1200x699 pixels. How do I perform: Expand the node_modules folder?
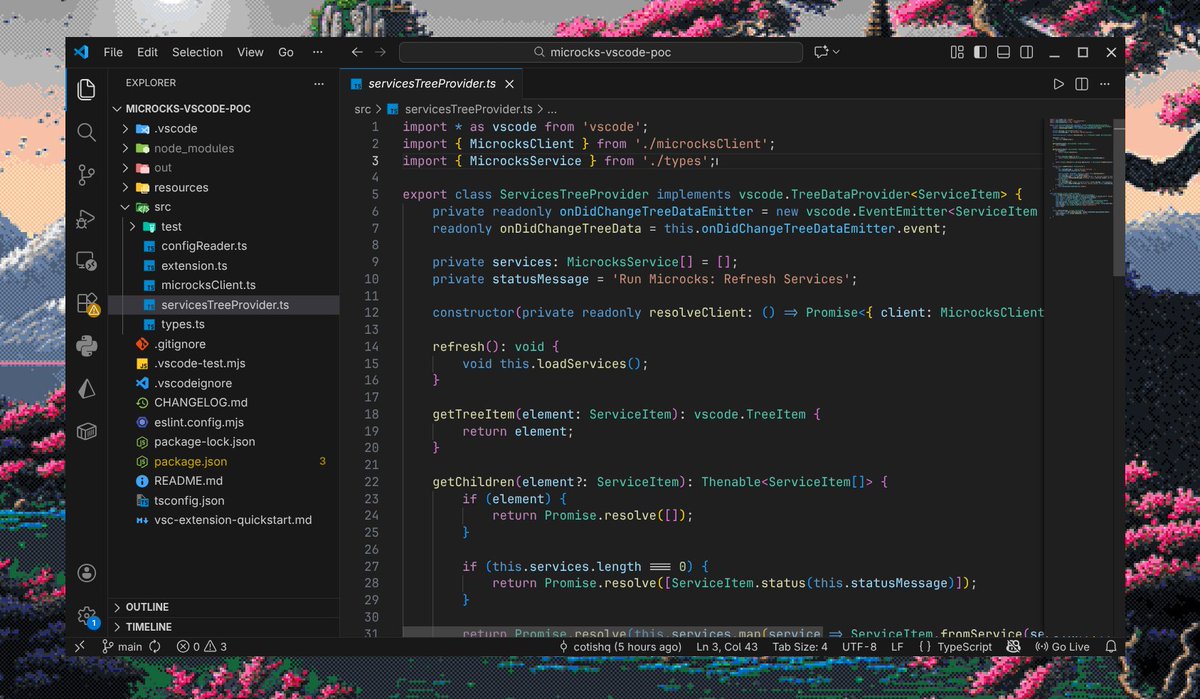click(125, 148)
